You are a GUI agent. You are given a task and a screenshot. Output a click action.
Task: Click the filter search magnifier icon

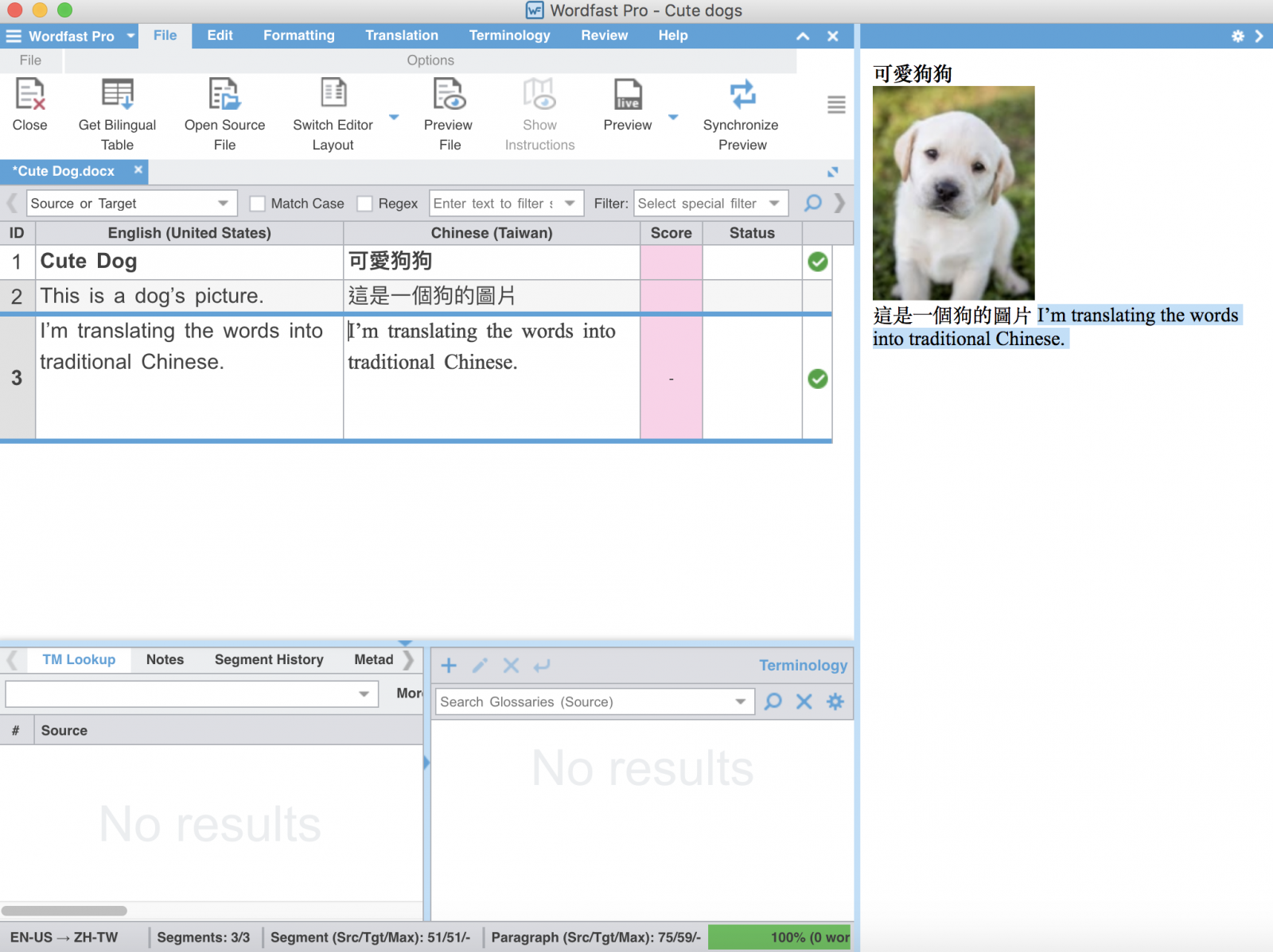click(x=812, y=204)
